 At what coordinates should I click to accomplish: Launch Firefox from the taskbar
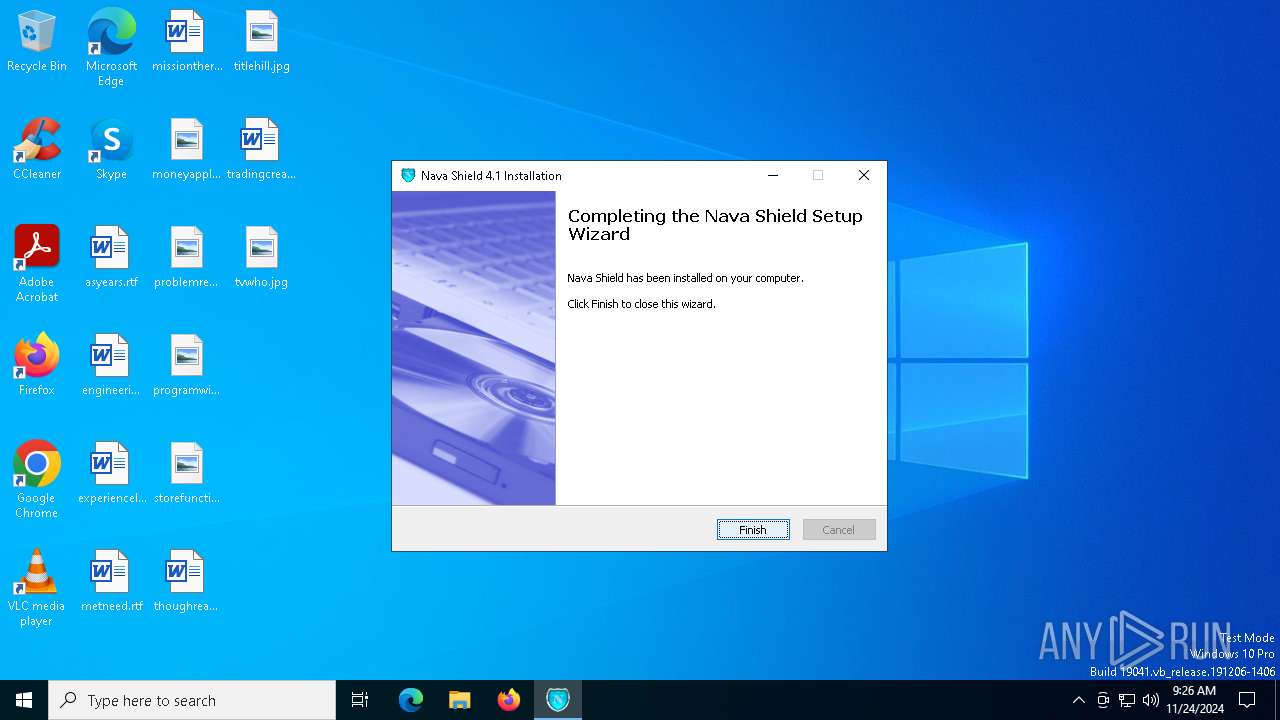[x=509, y=700]
